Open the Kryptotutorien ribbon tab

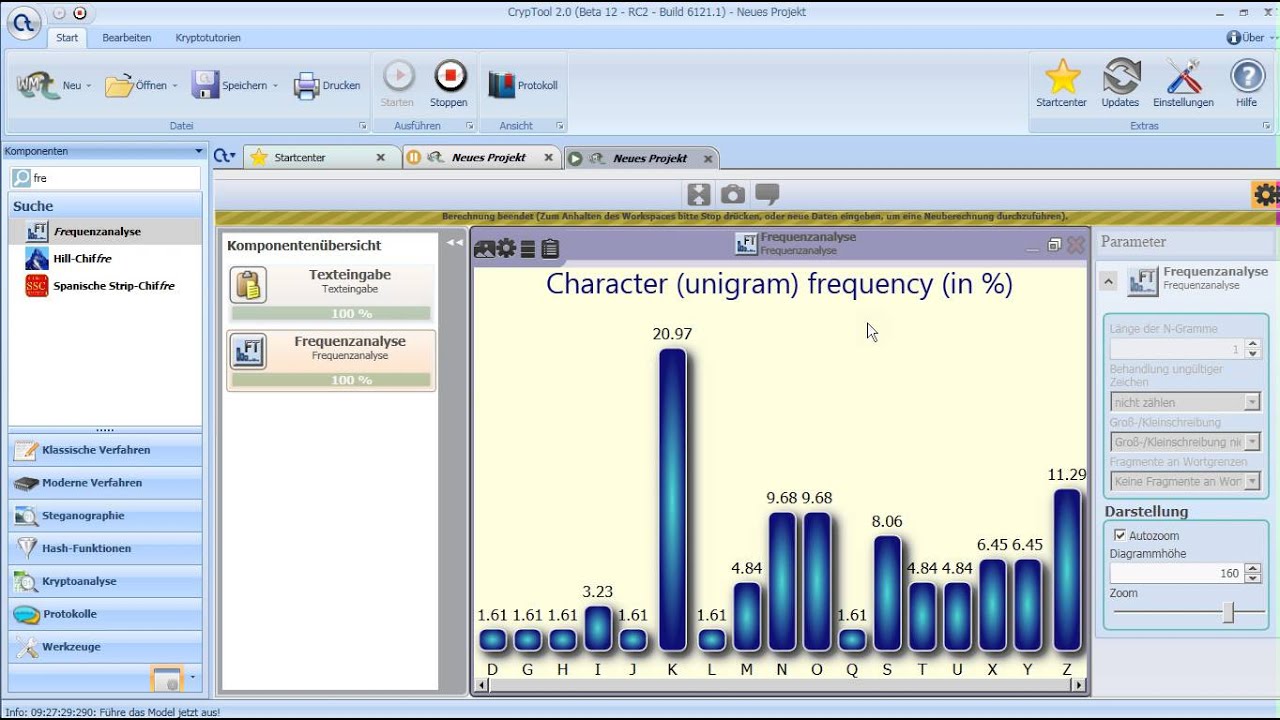point(208,38)
